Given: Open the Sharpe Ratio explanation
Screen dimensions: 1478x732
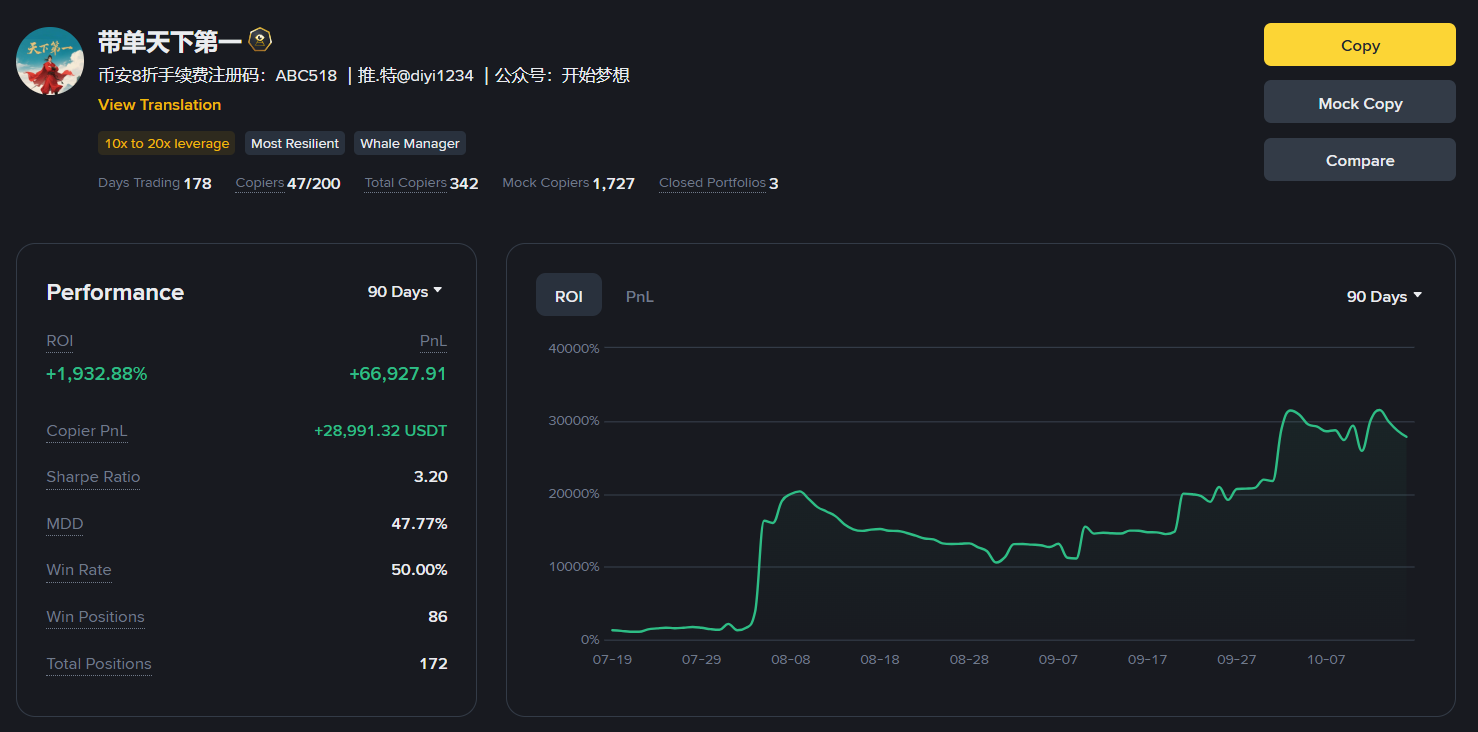Looking at the screenshot, I should point(92,477).
